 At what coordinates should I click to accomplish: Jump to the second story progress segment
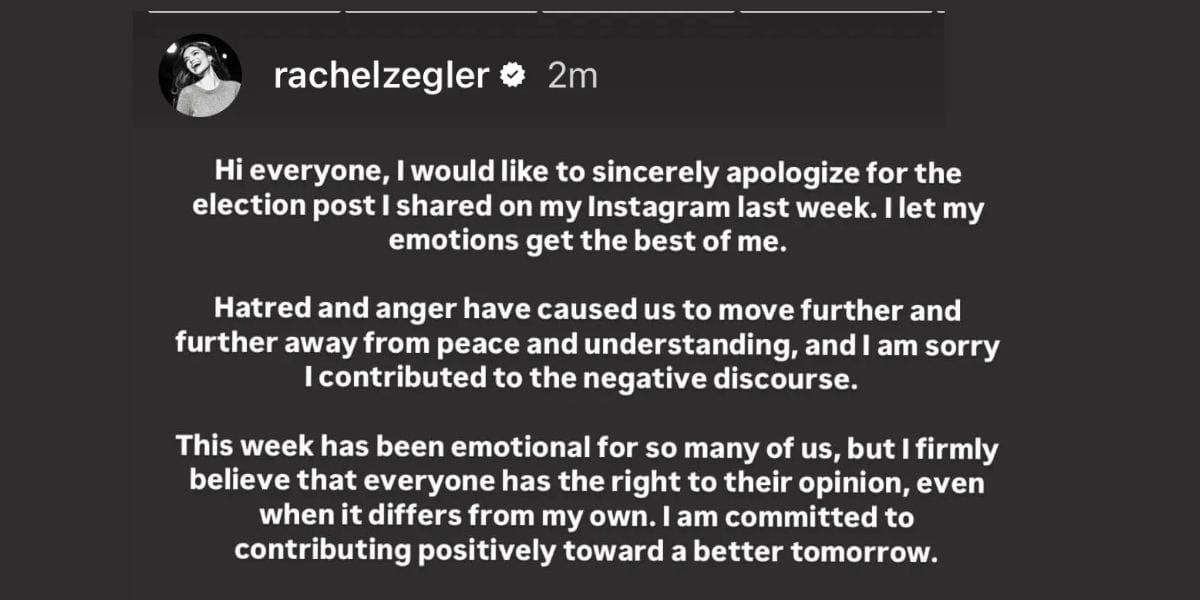[x=441, y=11]
